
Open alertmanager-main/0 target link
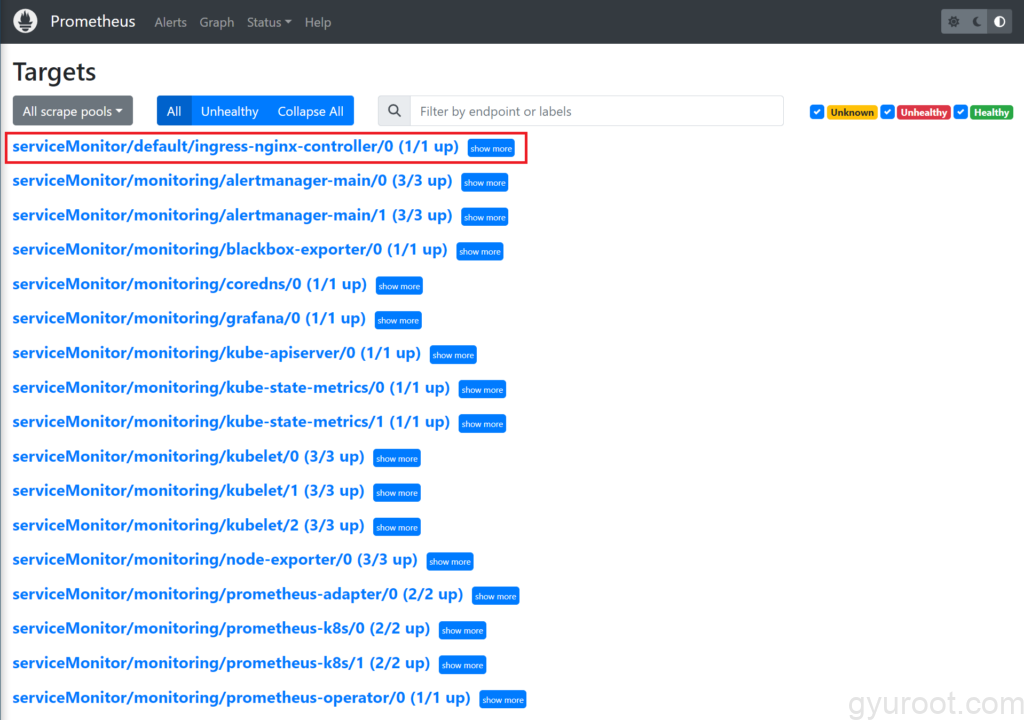click(232, 180)
